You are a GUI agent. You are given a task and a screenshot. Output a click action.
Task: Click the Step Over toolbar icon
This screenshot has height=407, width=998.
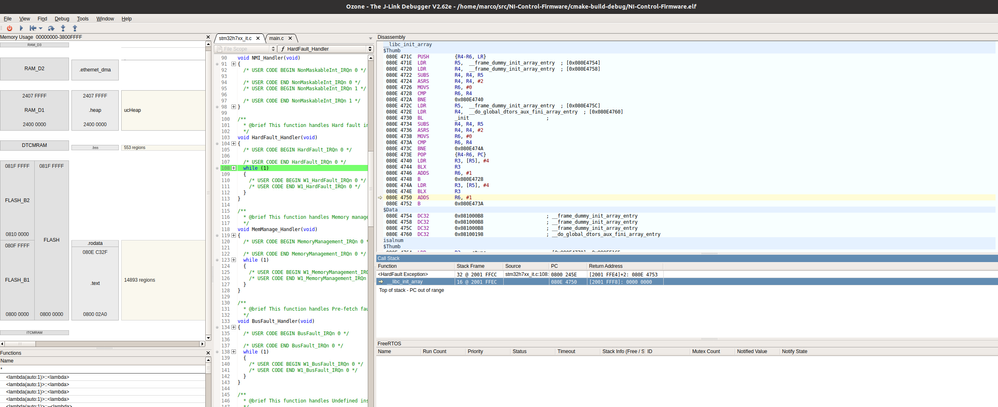[x=52, y=28]
